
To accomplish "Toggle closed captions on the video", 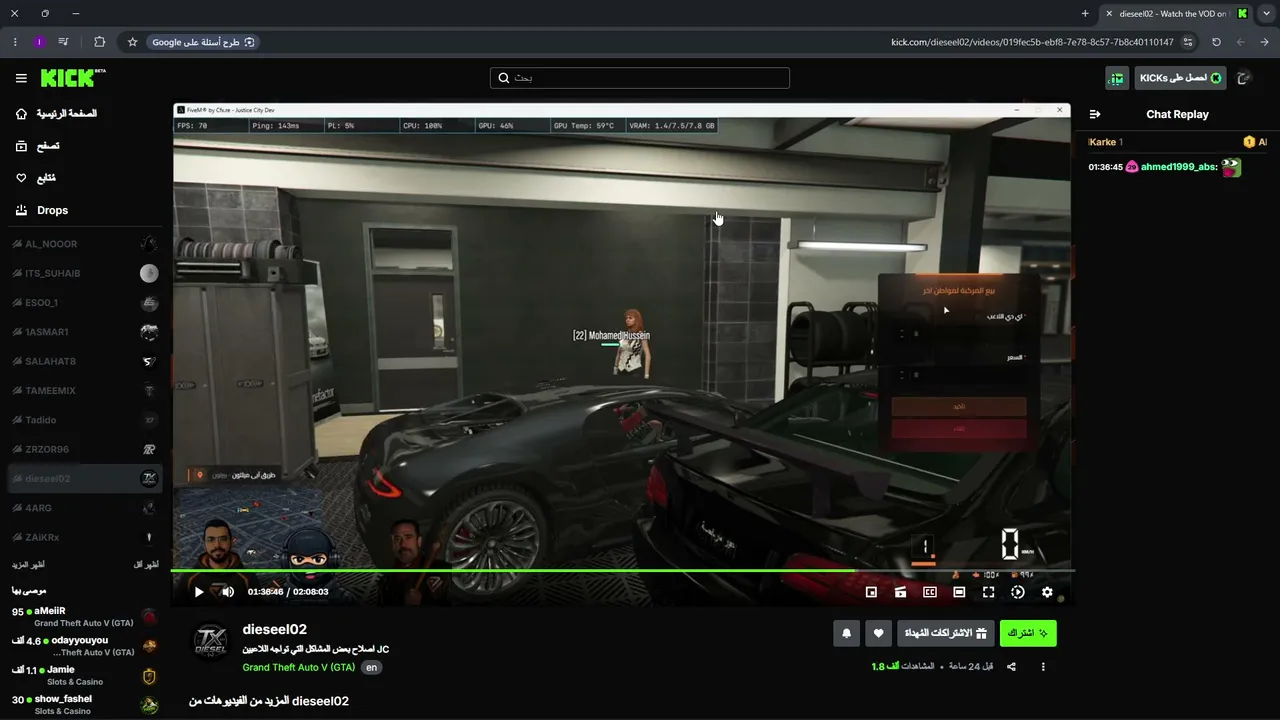I will pos(930,592).
